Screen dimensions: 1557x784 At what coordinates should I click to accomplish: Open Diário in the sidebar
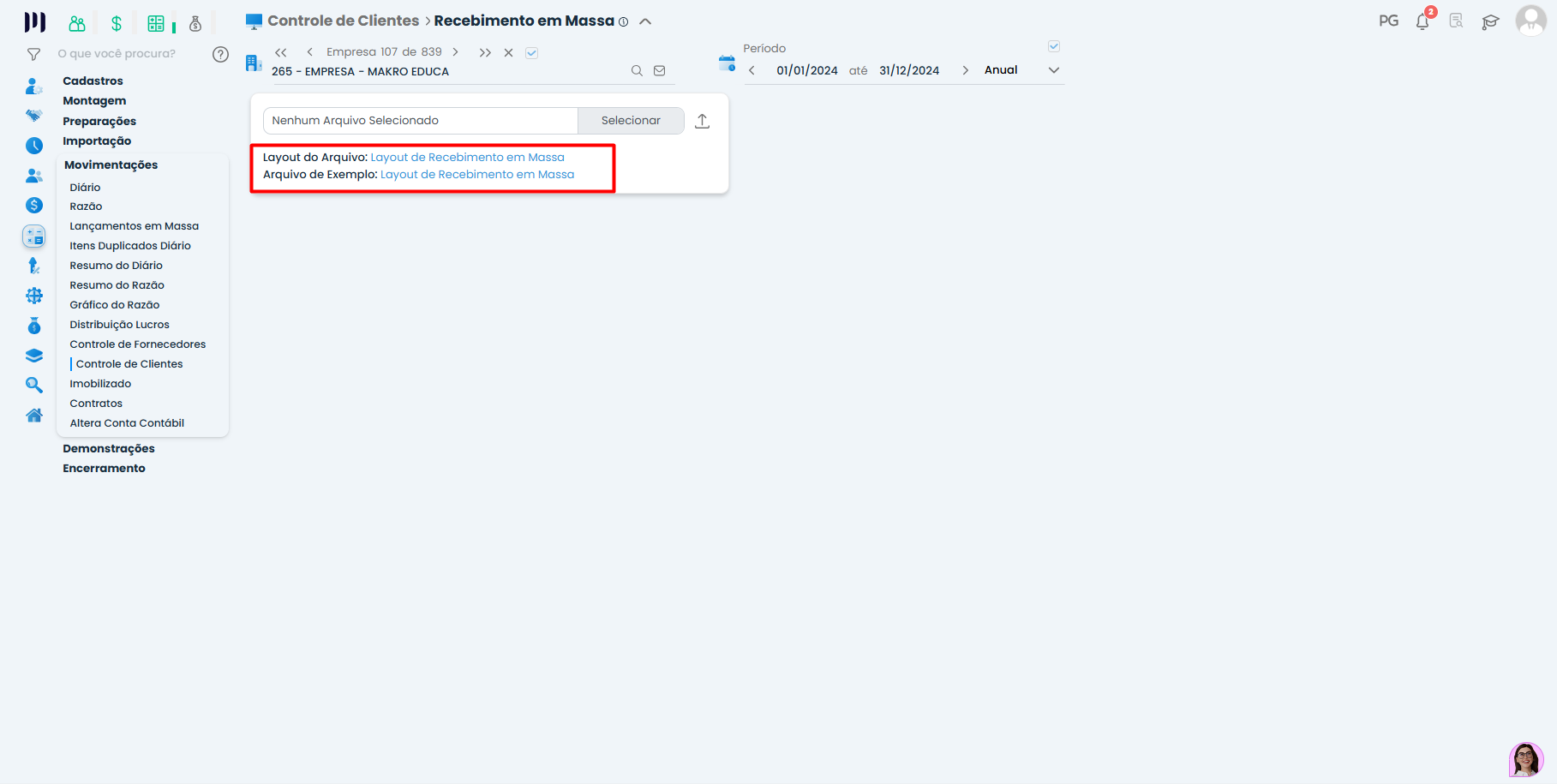85,187
